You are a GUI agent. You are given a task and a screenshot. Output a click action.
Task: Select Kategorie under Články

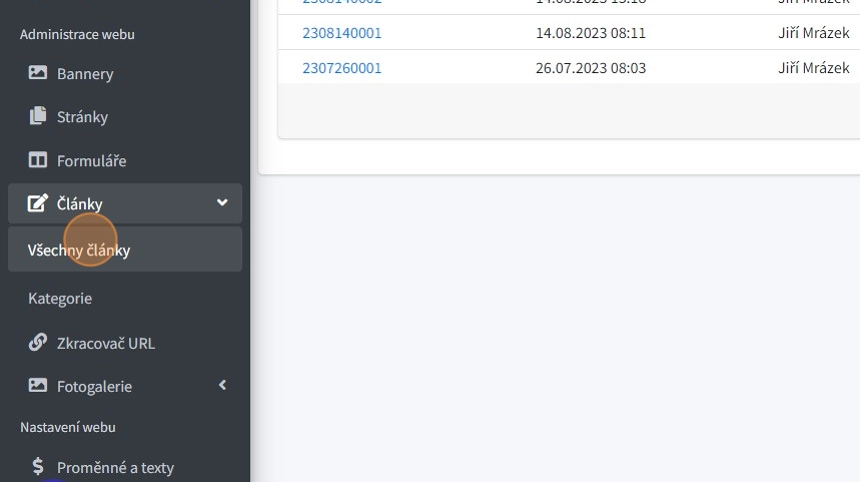tap(60, 298)
